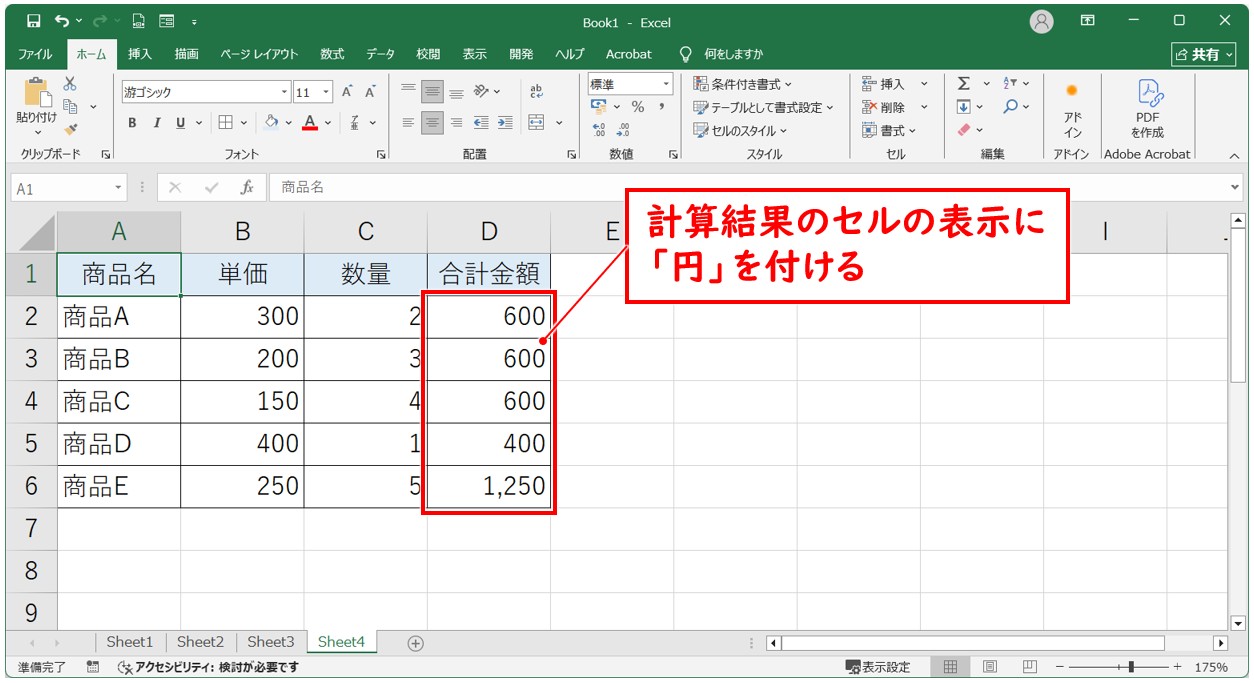The height and width of the screenshot is (683, 1254).
Task: Apply bold formatting to the selection
Action: [131, 122]
